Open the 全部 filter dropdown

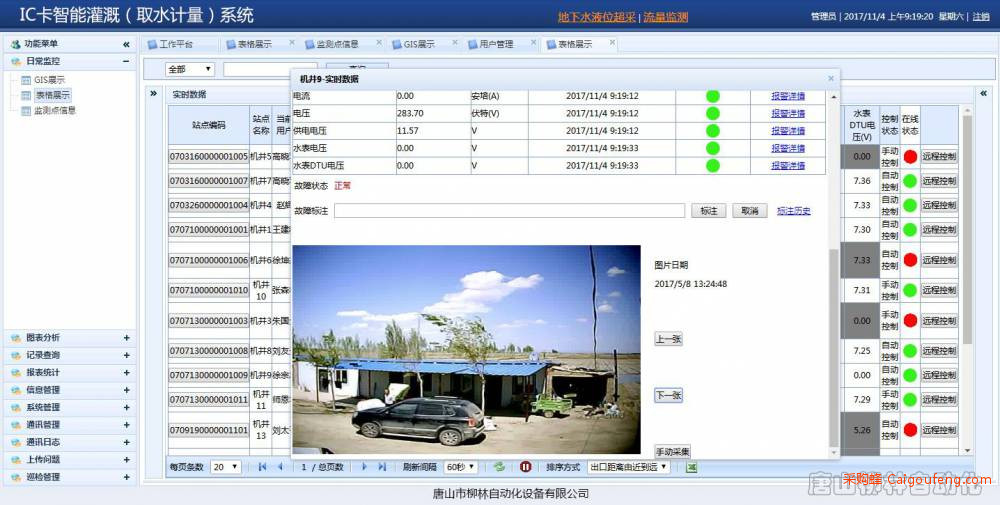point(189,69)
